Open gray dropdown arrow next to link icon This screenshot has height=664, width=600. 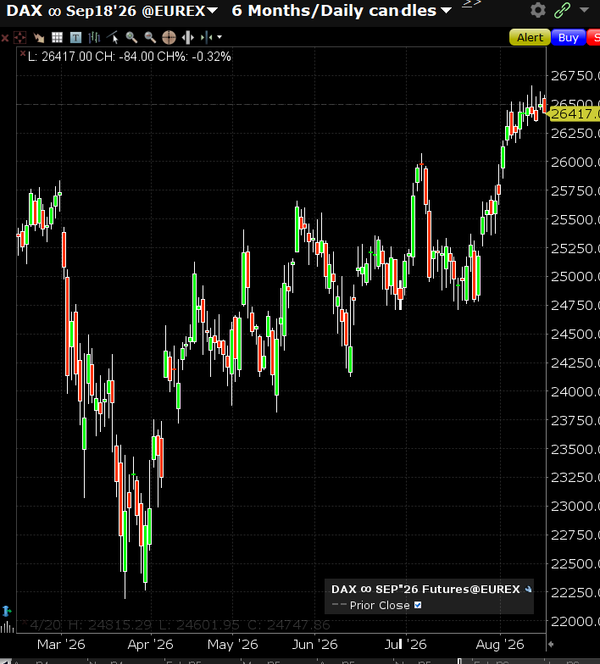pyautogui.click(x=584, y=10)
